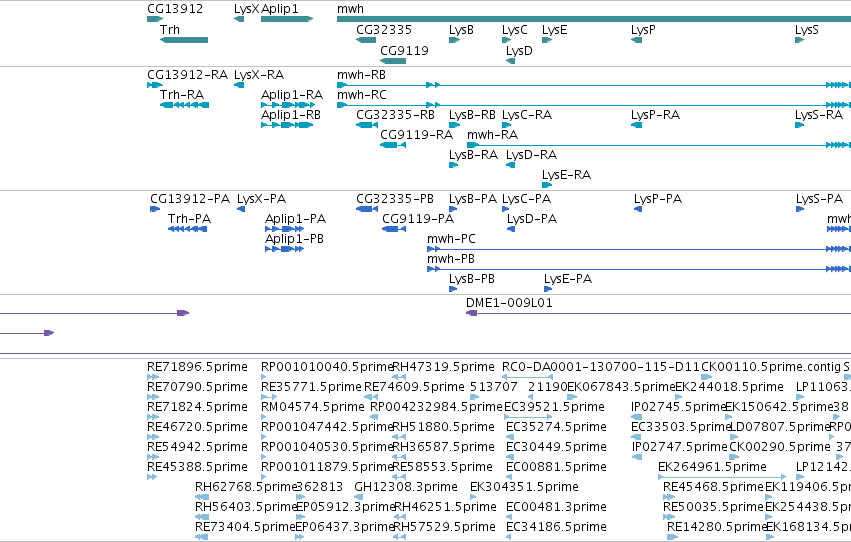Click the LysC-PA protein feature
This screenshot has width=851, height=542.
[x=506, y=209]
